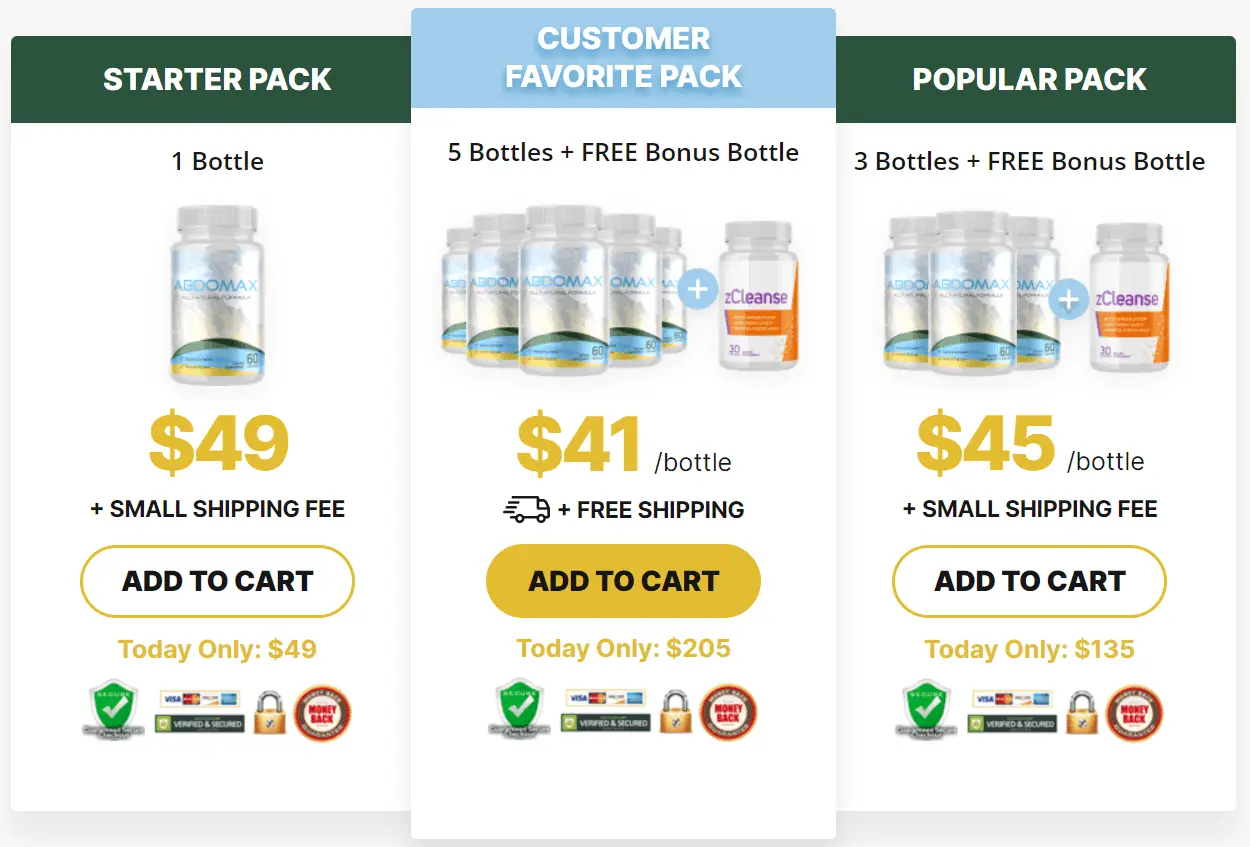The height and width of the screenshot is (847, 1250).
Task: Select the Popular Pack header
Action: click(1029, 79)
